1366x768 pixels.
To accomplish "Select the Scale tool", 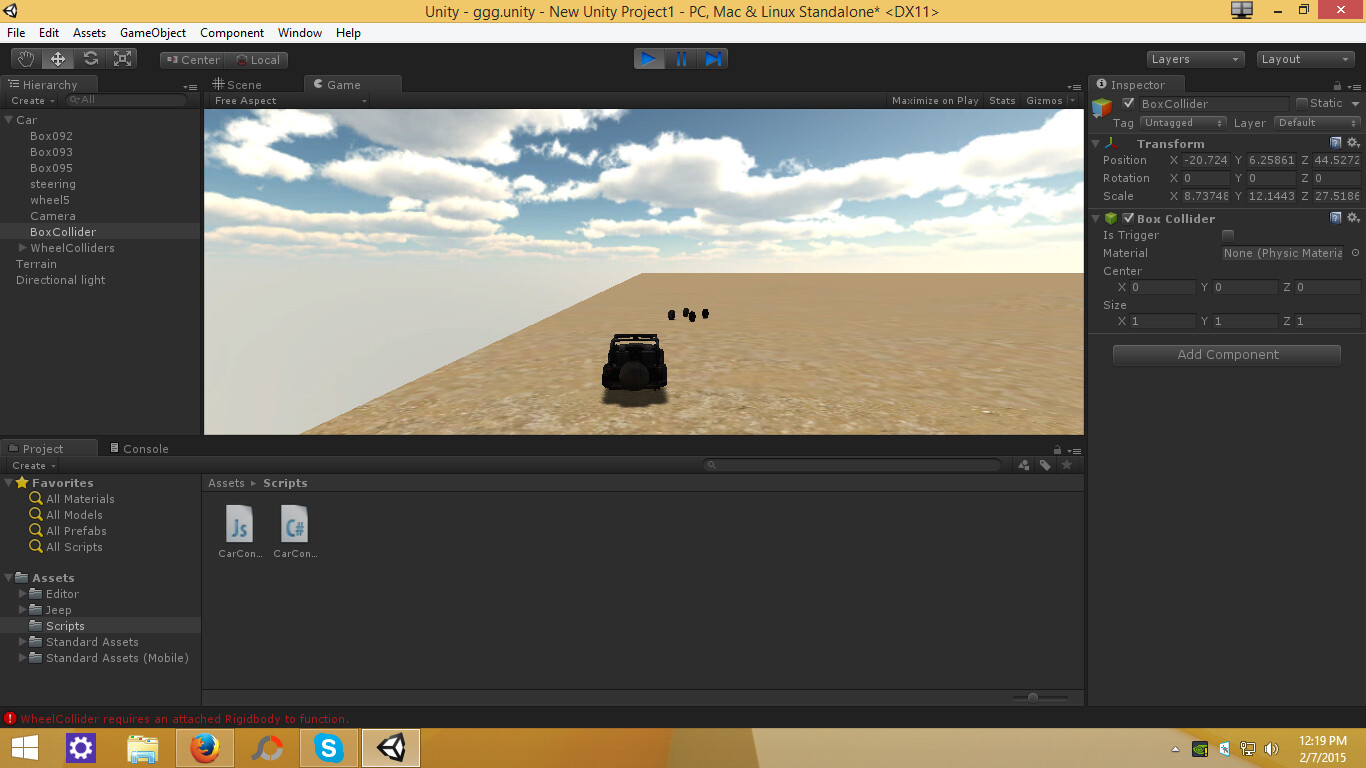I will 122,58.
